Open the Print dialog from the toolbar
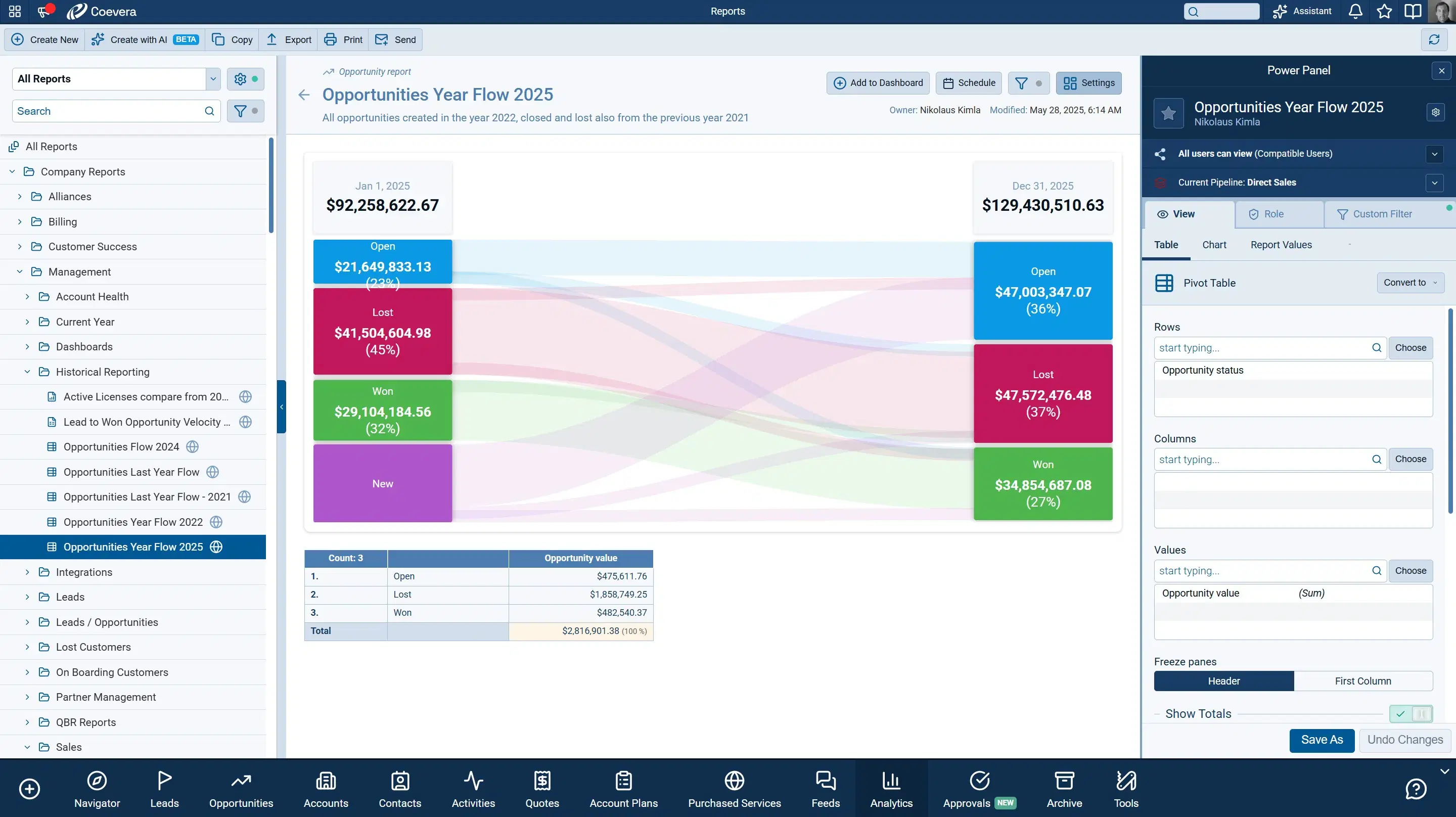This screenshot has width=1456, height=817. click(x=343, y=39)
